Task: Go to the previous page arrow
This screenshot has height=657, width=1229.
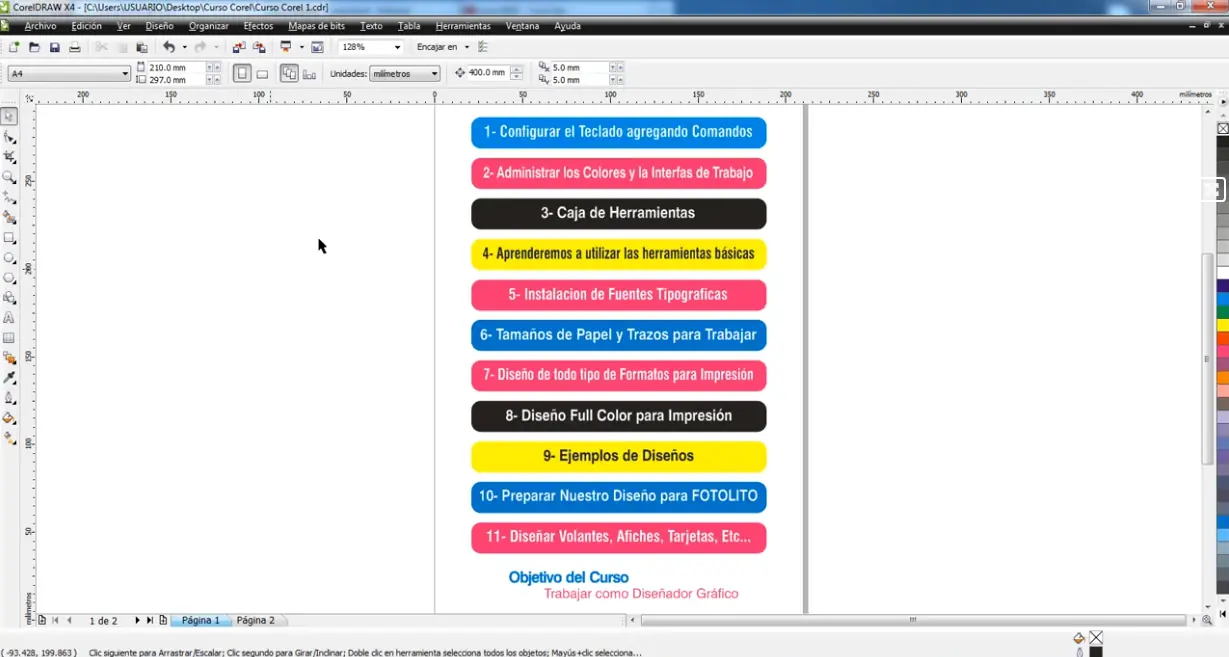Action: pyautogui.click(x=69, y=621)
